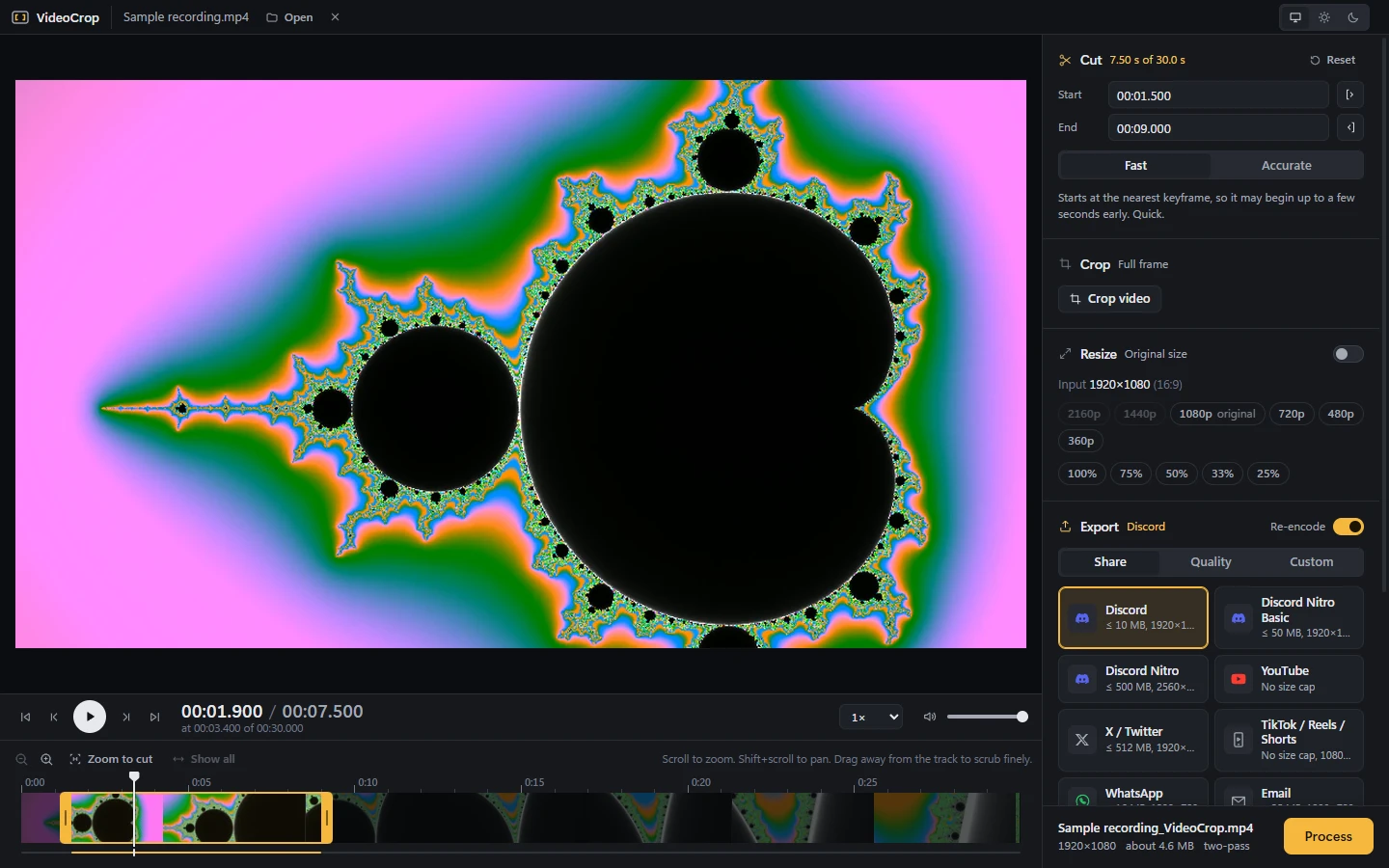Select Fast cut mode
This screenshot has width=1389, height=868.
click(1135, 165)
